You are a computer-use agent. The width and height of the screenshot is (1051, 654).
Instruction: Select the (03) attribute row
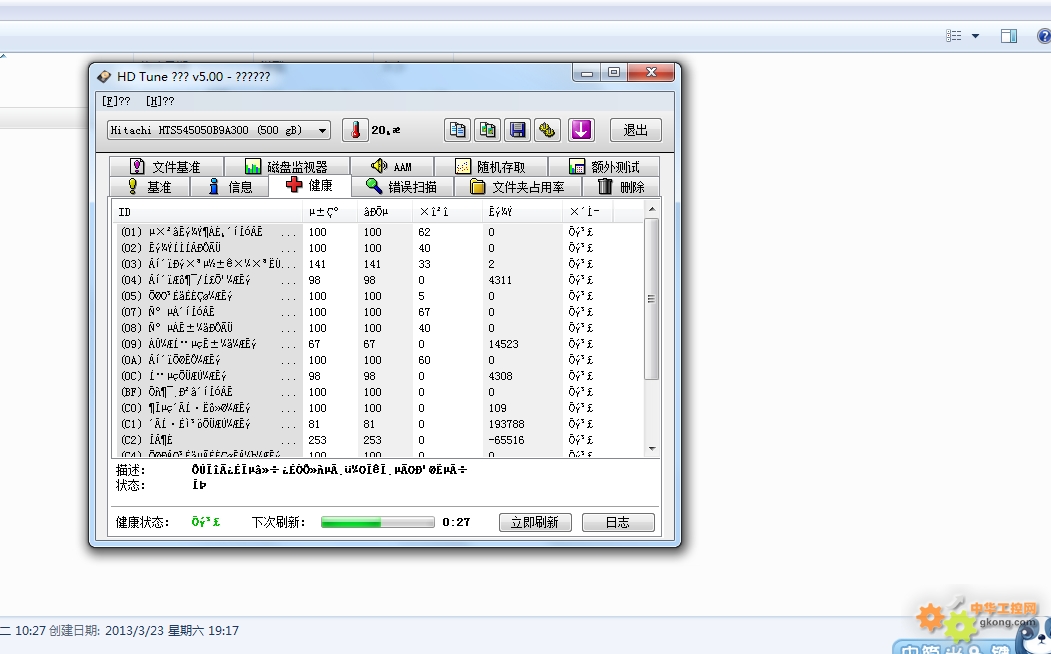(379, 264)
